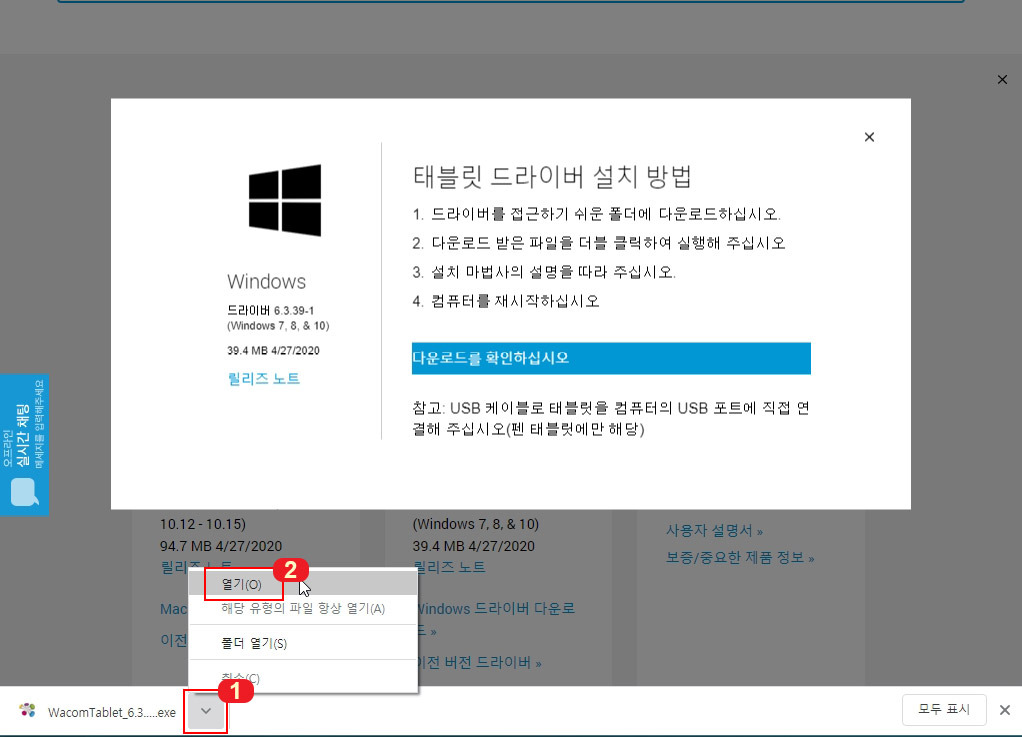This screenshot has width=1022, height=737.
Task: Open the 릴리즈 노트 link in the dialog
Action: (x=264, y=379)
